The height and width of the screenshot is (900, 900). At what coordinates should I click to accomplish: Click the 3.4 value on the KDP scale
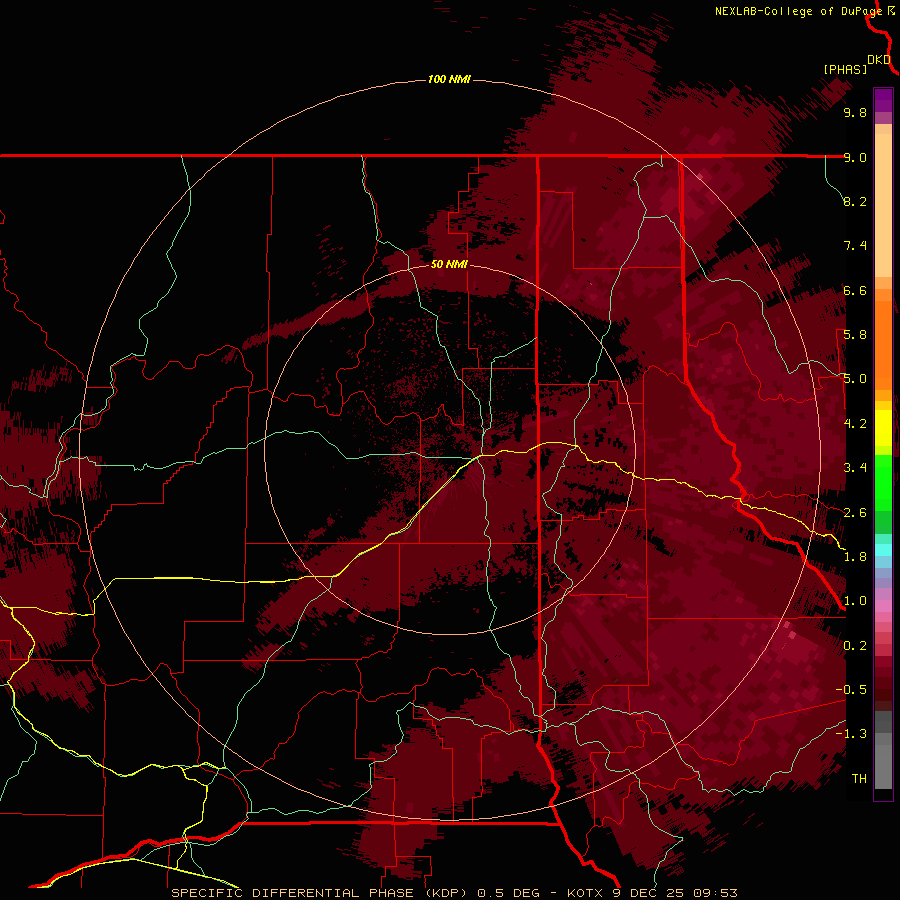click(x=855, y=468)
